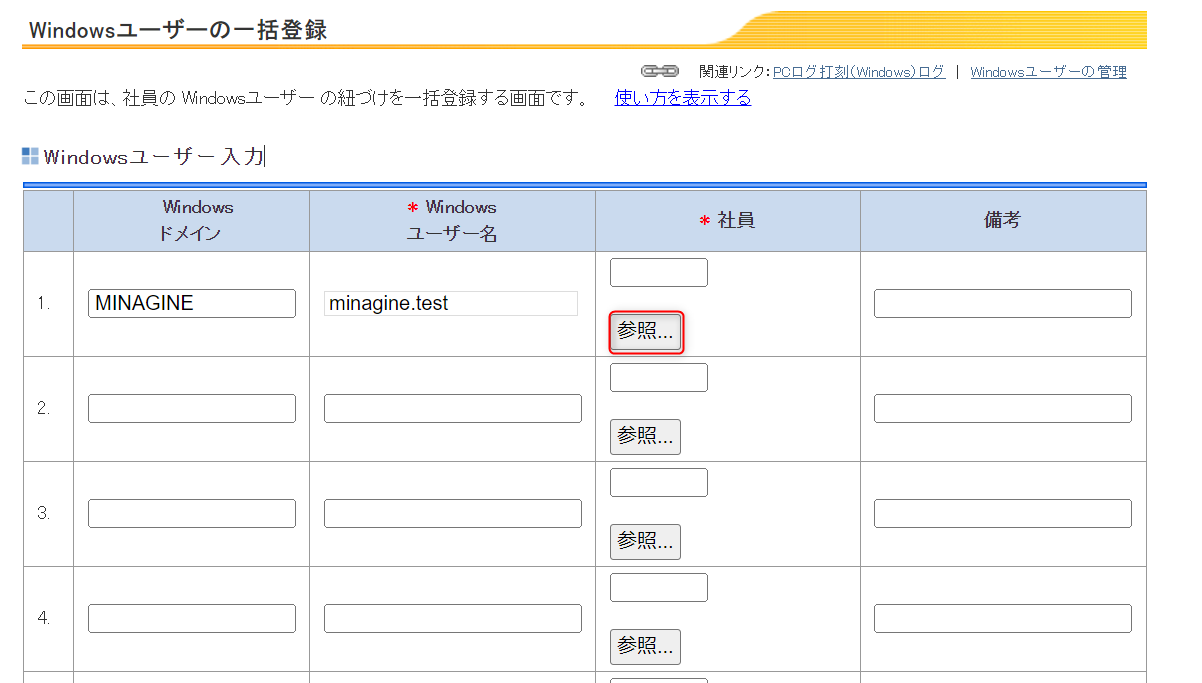Click the 社員 column header
Screen dimensions: 1202x683
pyautogui.click(x=728, y=221)
